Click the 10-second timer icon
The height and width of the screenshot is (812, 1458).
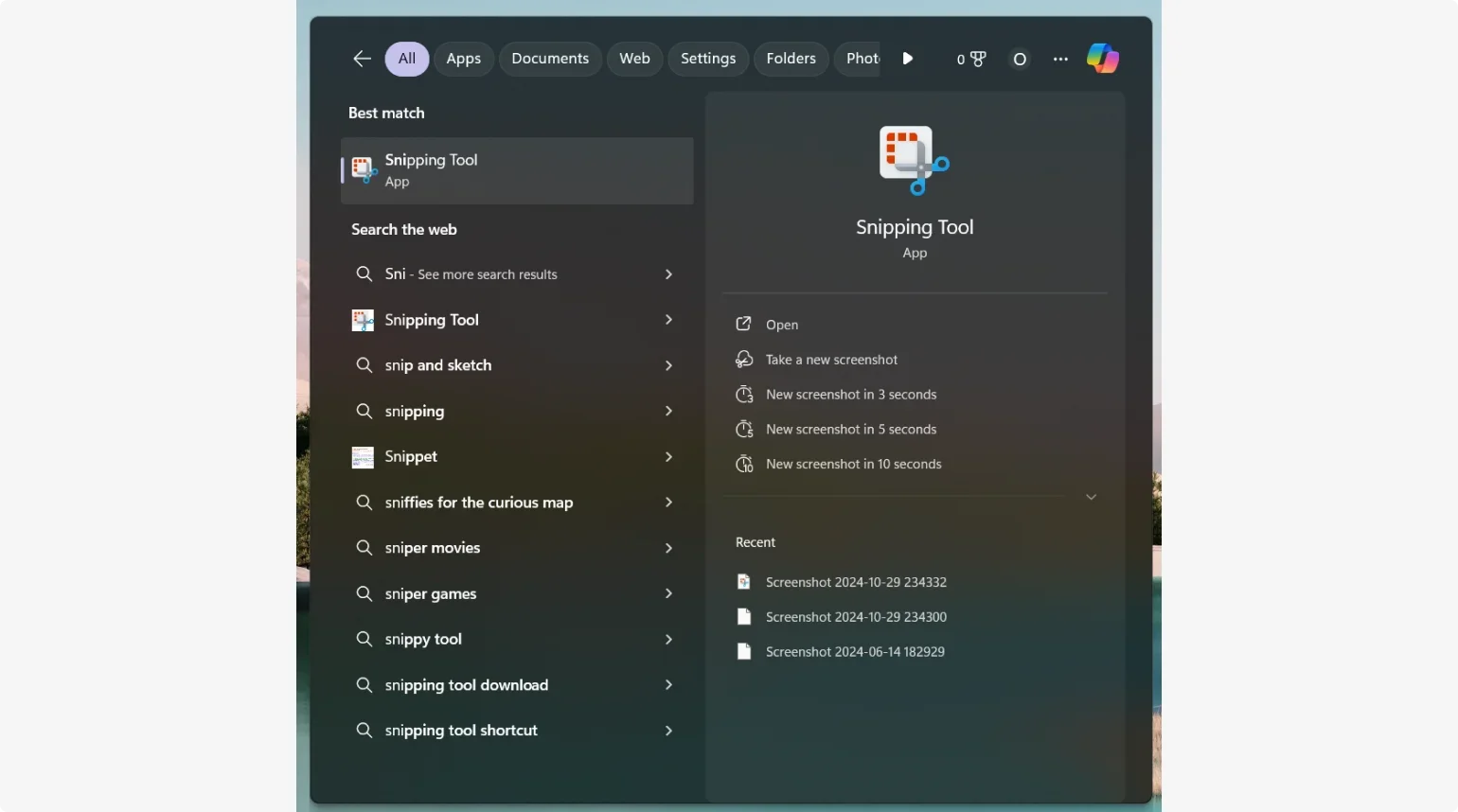(x=744, y=465)
